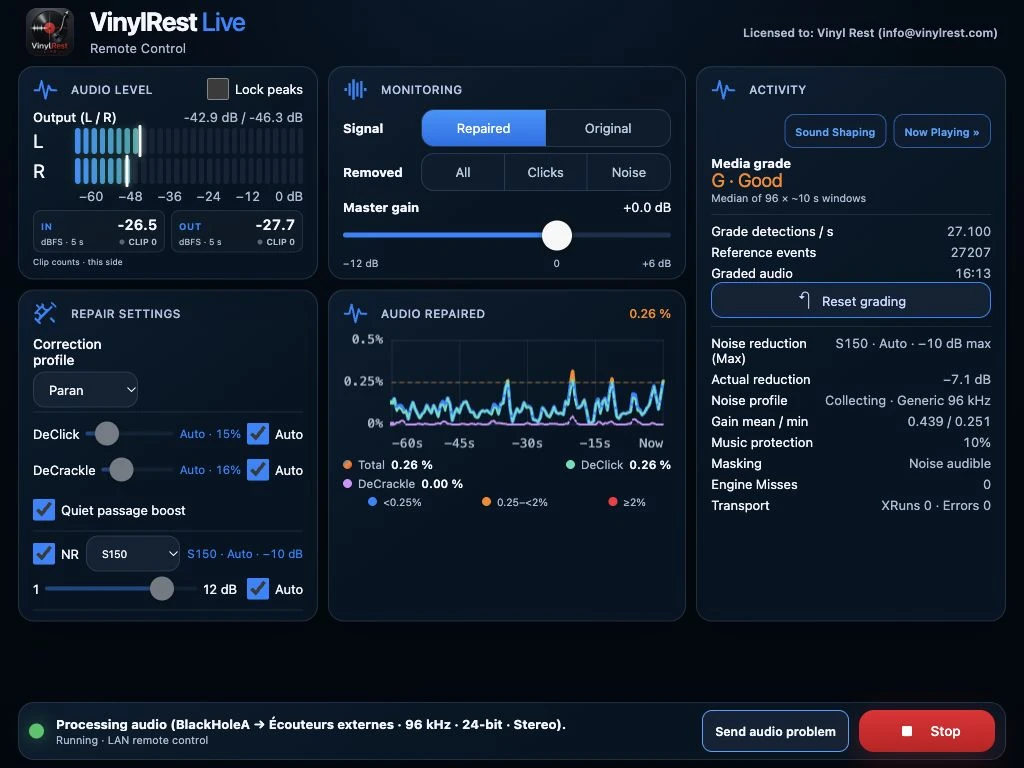This screenshot has width=1024, height=768.
Task: Click the S150 · Auto · −10 dB NR summary
Action: [245, 554]
